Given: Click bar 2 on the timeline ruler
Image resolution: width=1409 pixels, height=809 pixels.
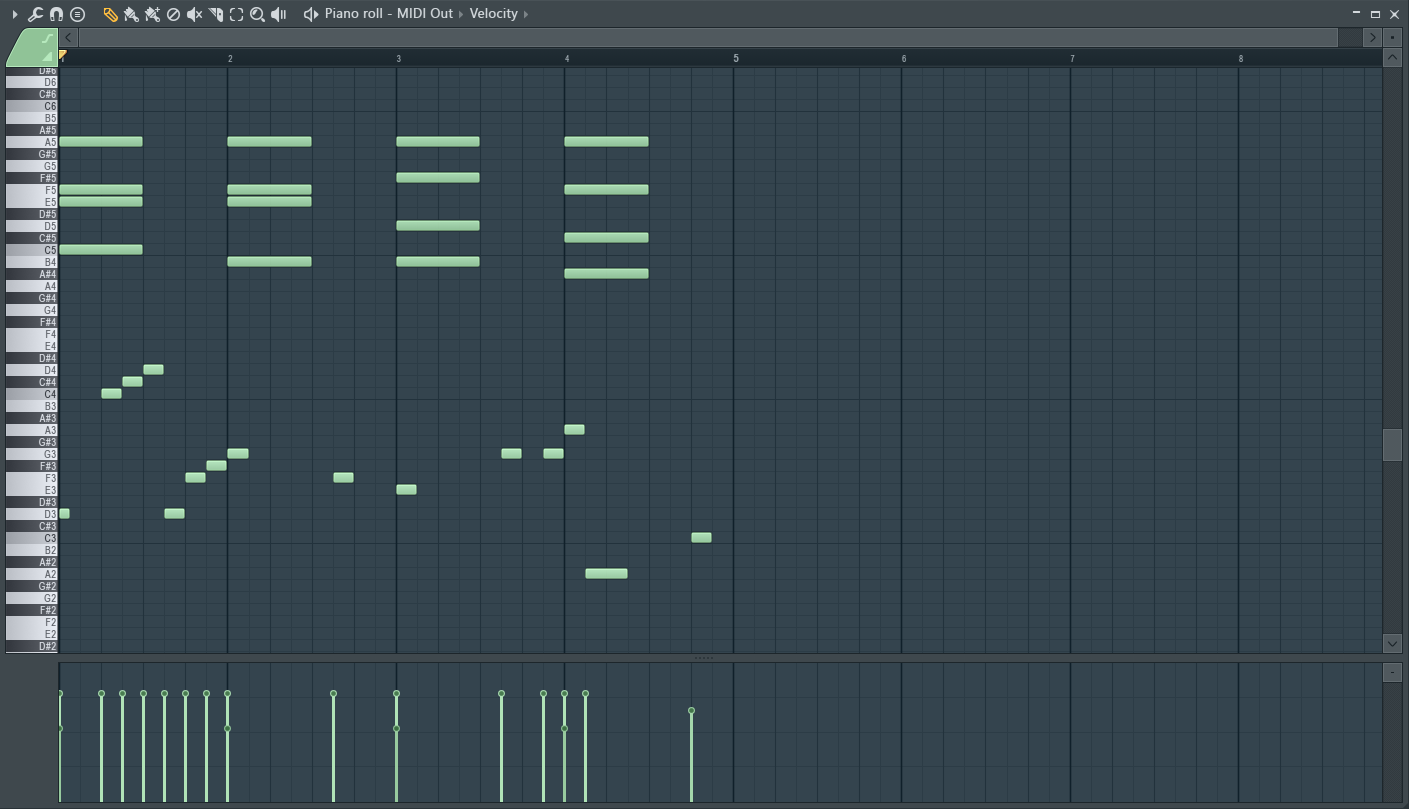Looking at the screenshot, I should tap(230, 59).
